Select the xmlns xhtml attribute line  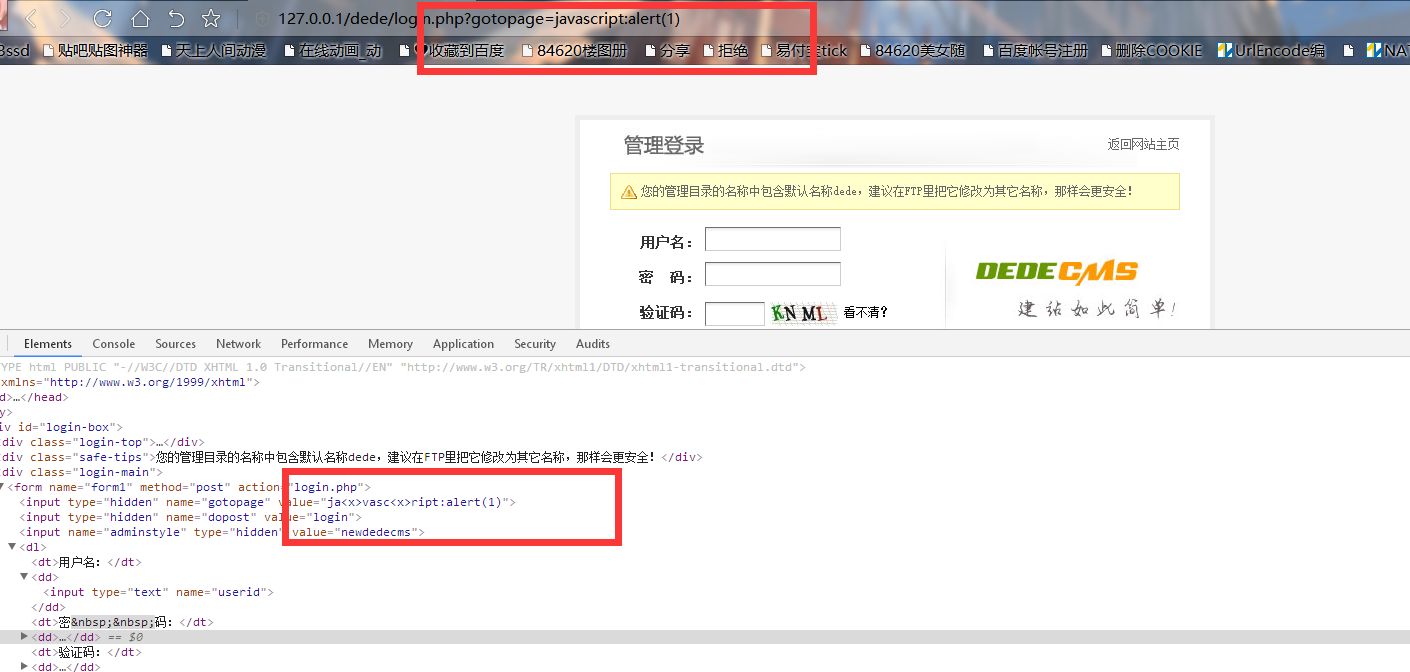[130, 382]
